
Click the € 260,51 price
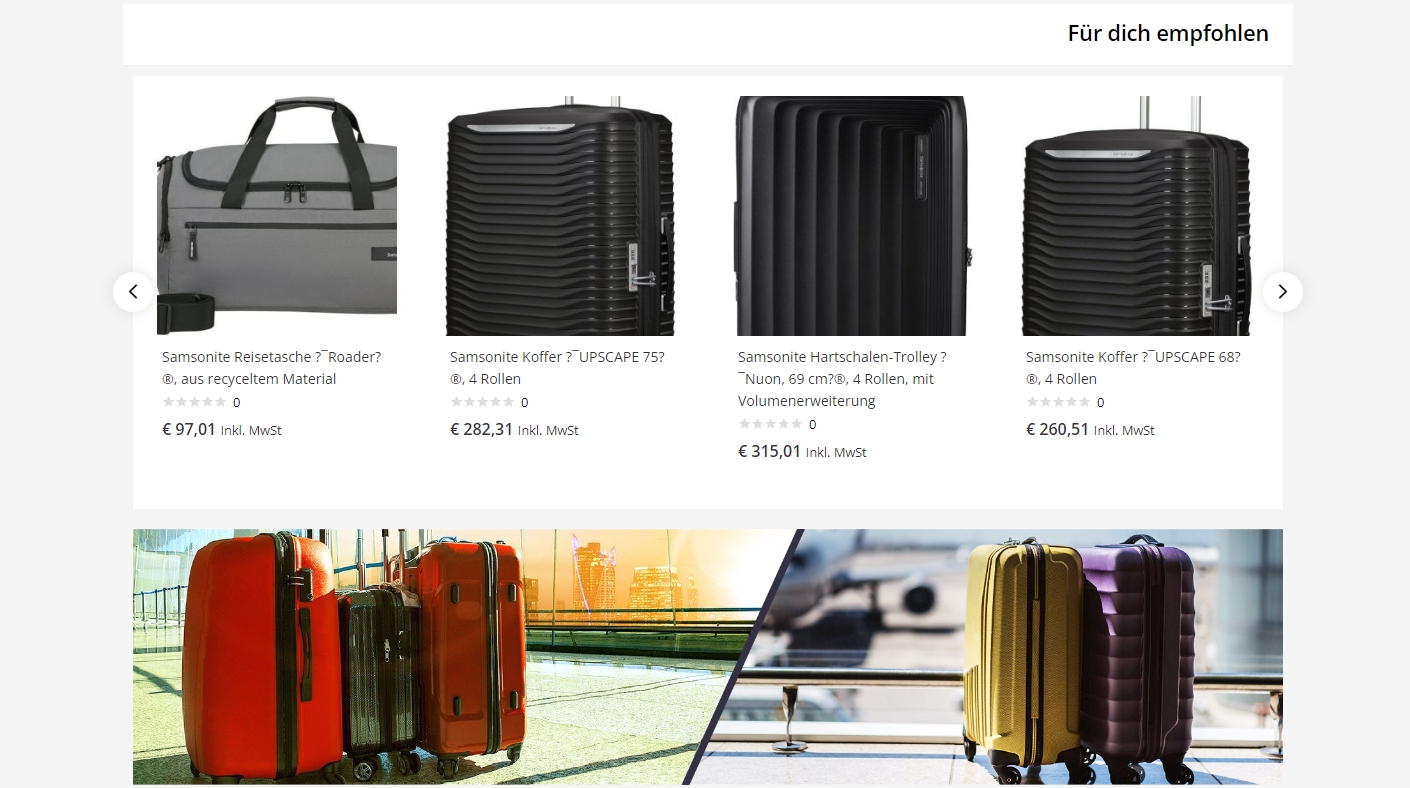1057,429
